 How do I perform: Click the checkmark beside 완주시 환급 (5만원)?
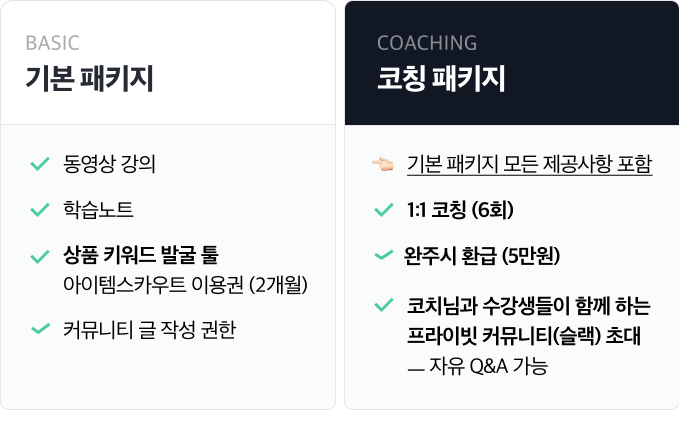(384, 255)
